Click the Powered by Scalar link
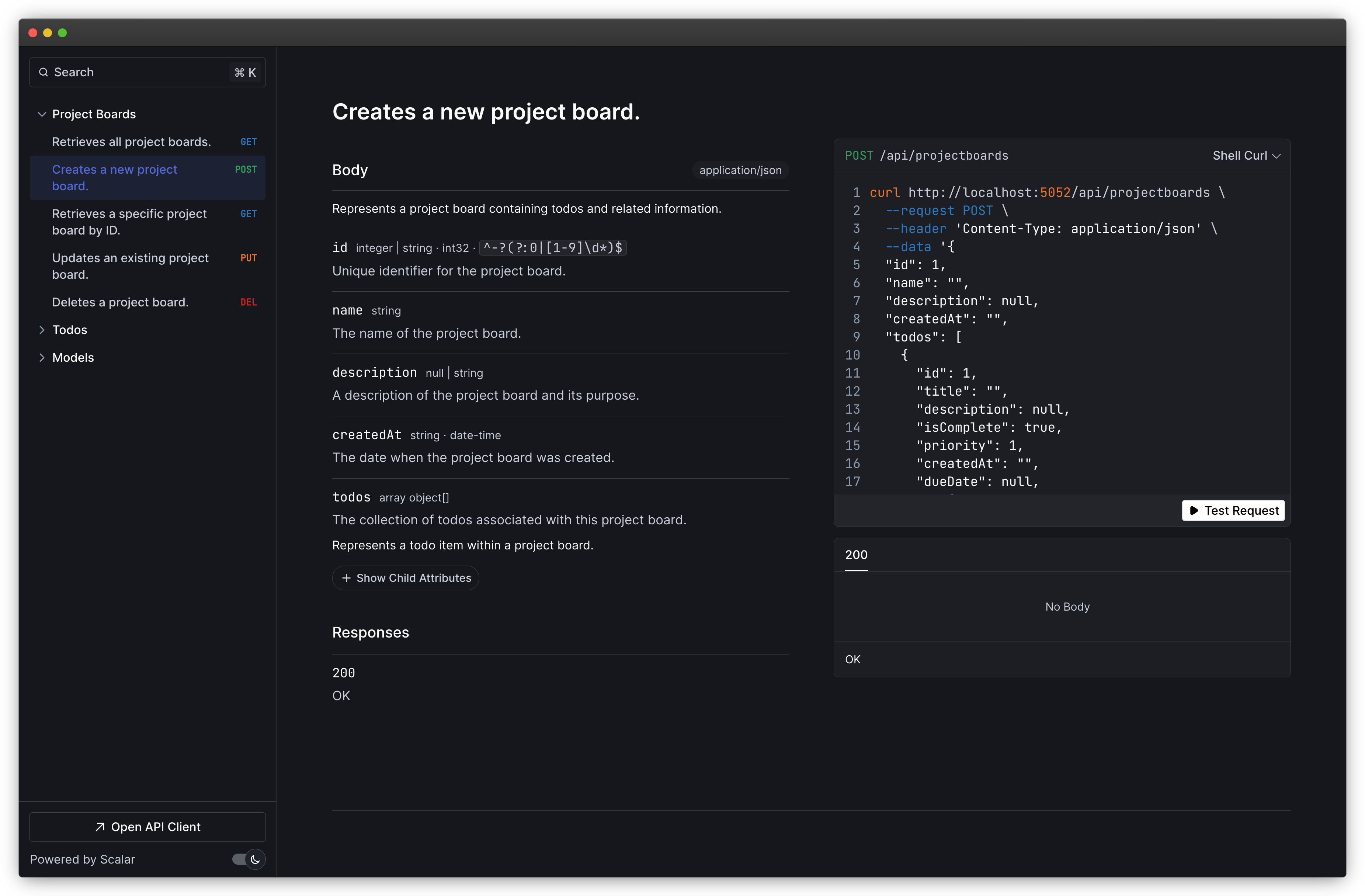The height and width of the screenshot is (896, 1365). pos(83,859)
